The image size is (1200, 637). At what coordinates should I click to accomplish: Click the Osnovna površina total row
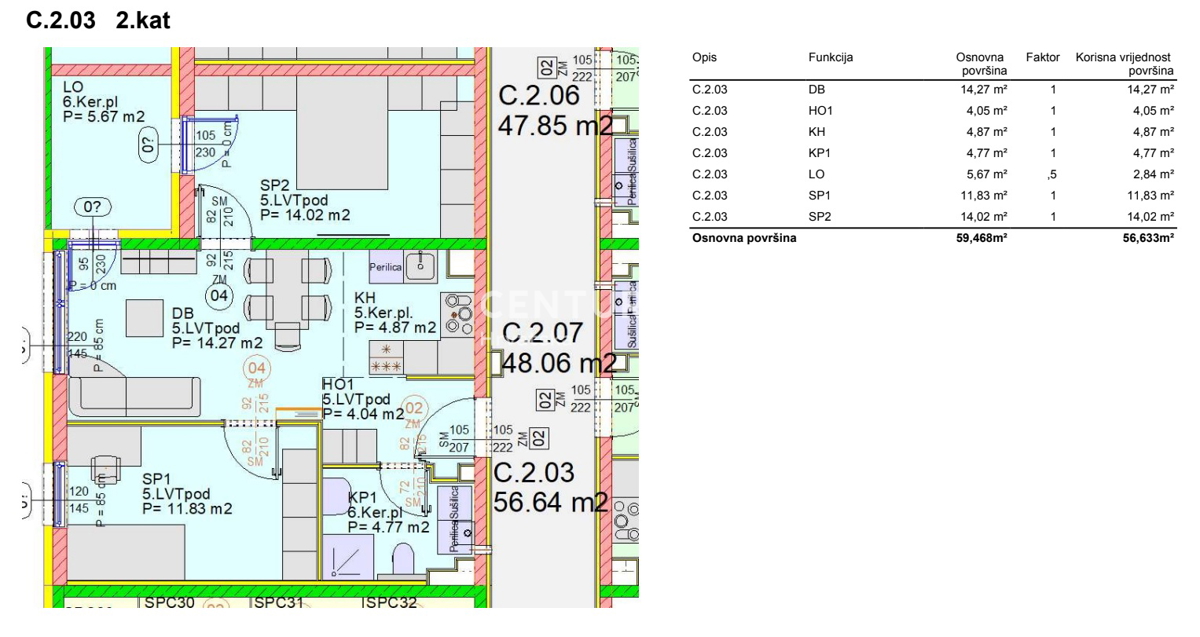tap(930, 238)
